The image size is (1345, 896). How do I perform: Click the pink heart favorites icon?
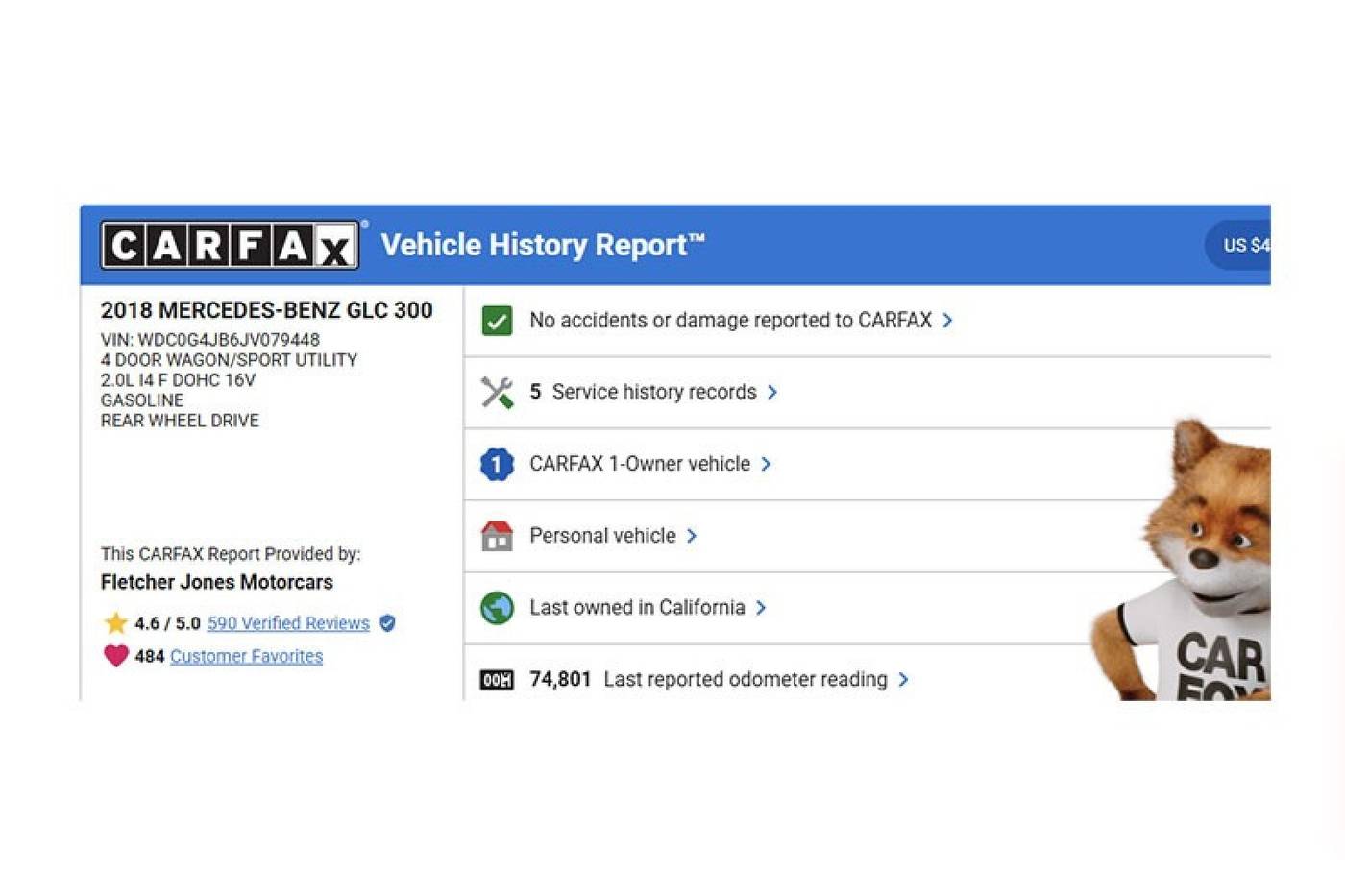pyautogui.click(x=115, y=656)
